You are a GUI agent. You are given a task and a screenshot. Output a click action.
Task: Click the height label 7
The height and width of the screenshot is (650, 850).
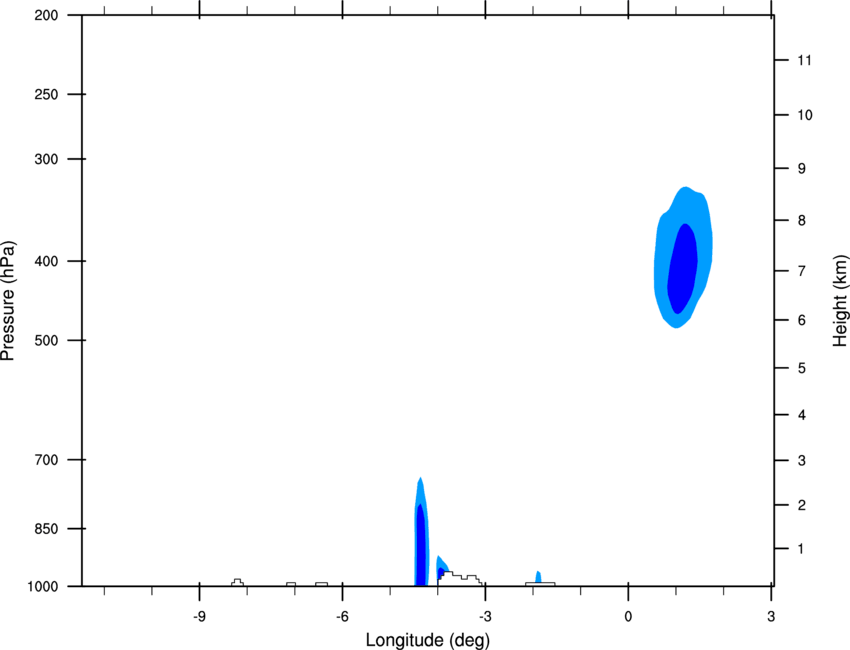pos(801,271)
